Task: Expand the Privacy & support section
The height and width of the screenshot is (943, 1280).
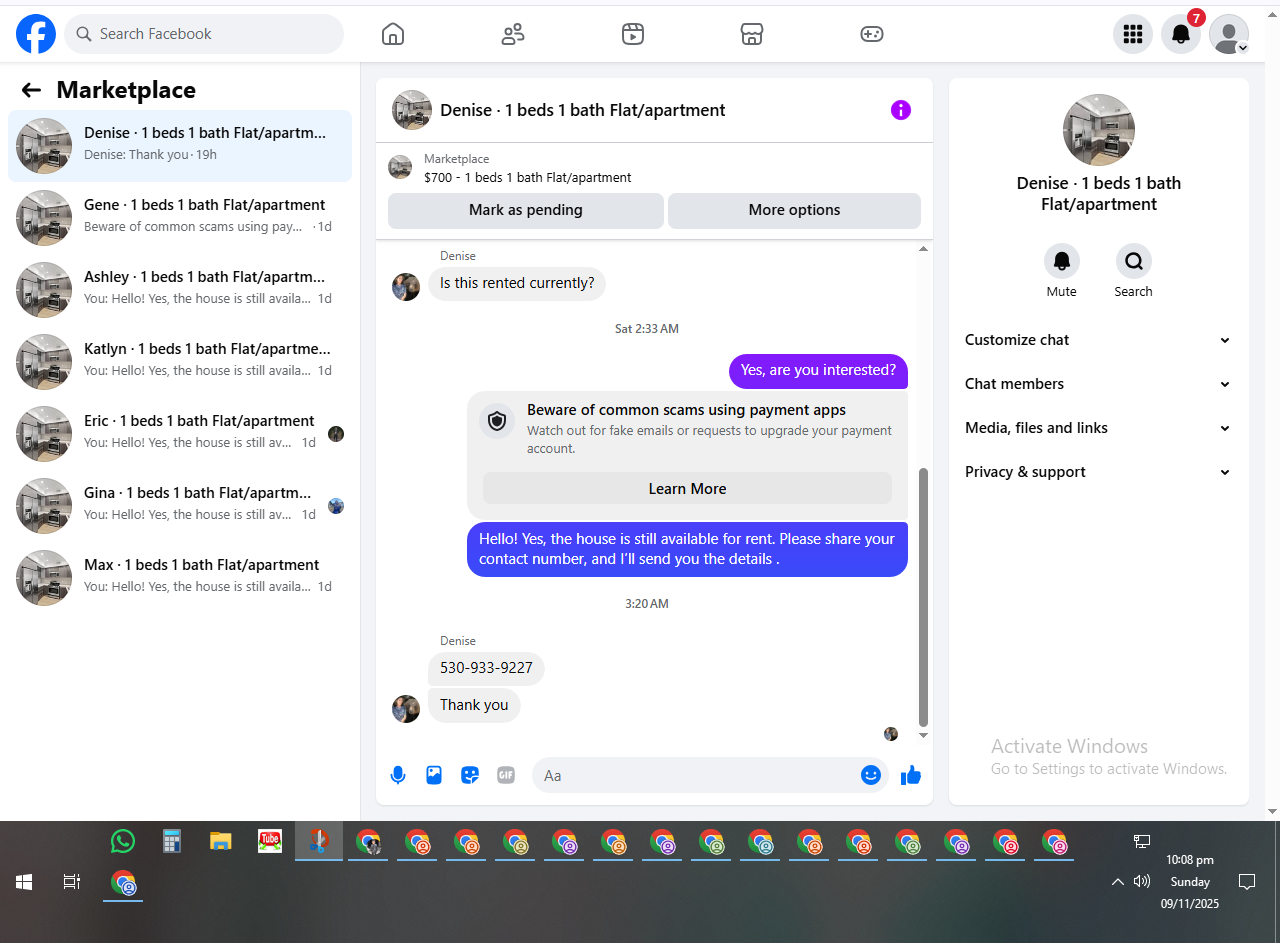Action: point(1099,472)
